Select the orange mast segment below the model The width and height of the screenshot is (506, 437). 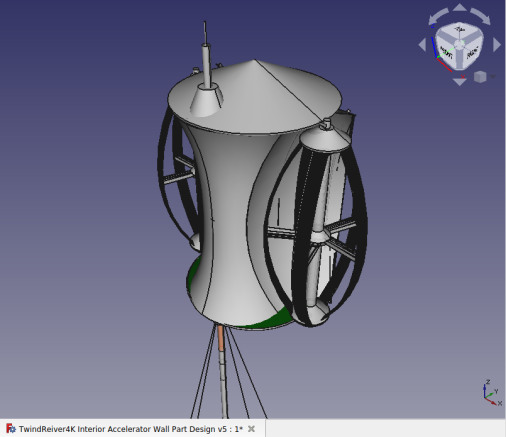(x=221, y=338)
